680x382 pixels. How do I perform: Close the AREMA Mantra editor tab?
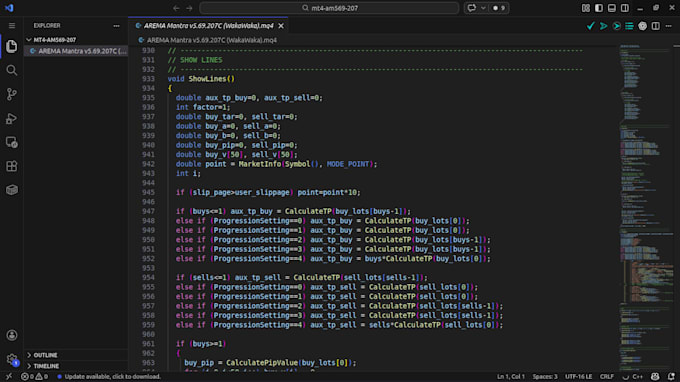[x=281, y=26]
